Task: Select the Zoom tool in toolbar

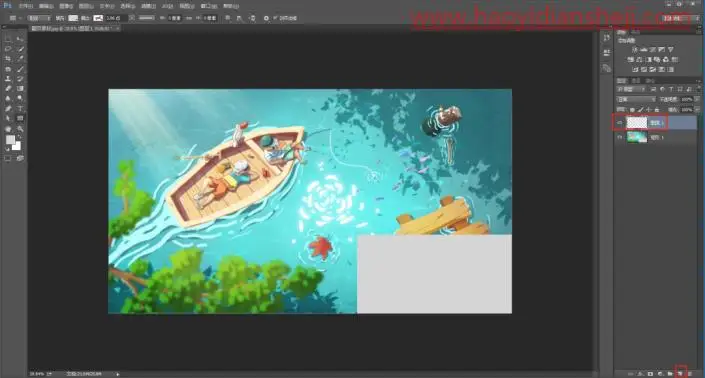Action: 20,129
